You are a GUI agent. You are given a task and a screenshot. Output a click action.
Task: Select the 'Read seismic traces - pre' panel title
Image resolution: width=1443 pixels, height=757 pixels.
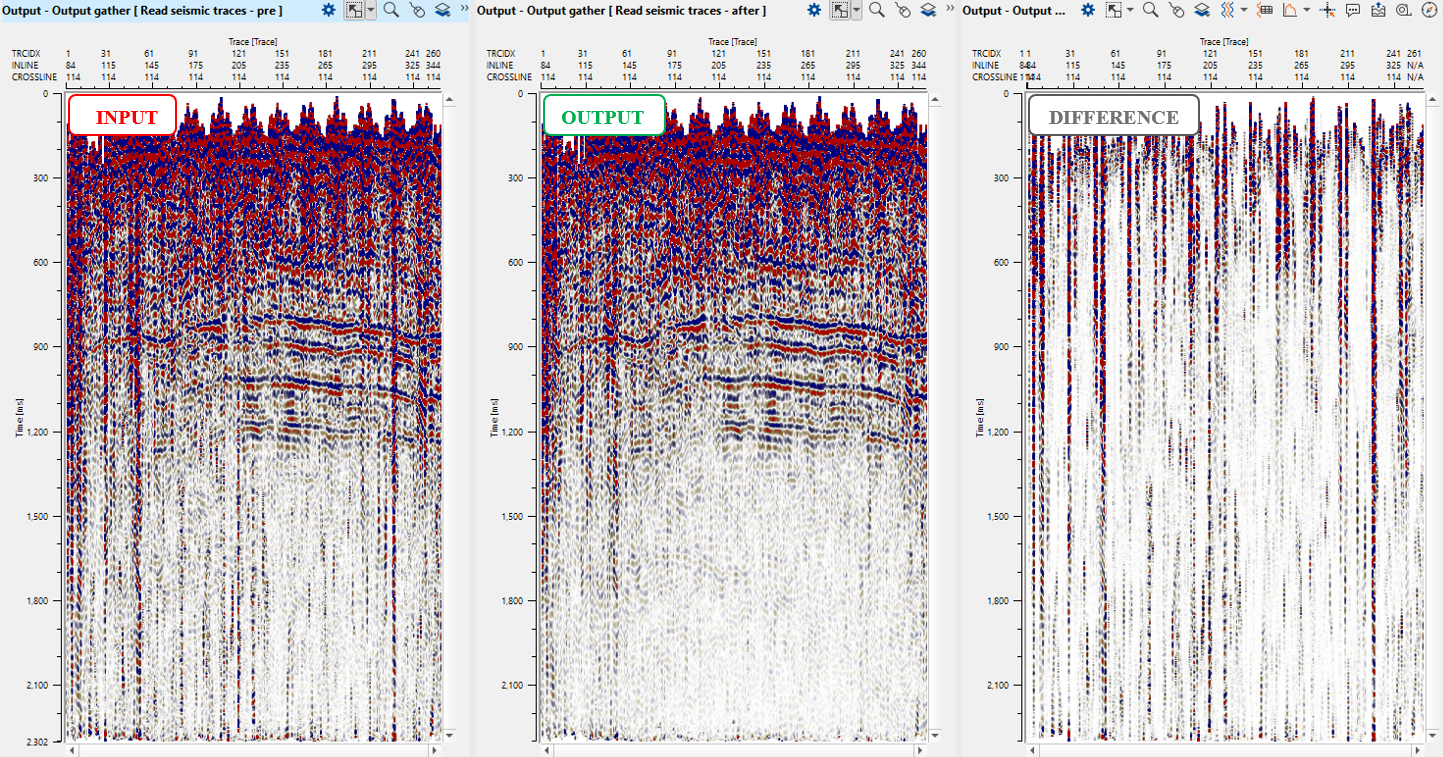[x=142, y=10]
